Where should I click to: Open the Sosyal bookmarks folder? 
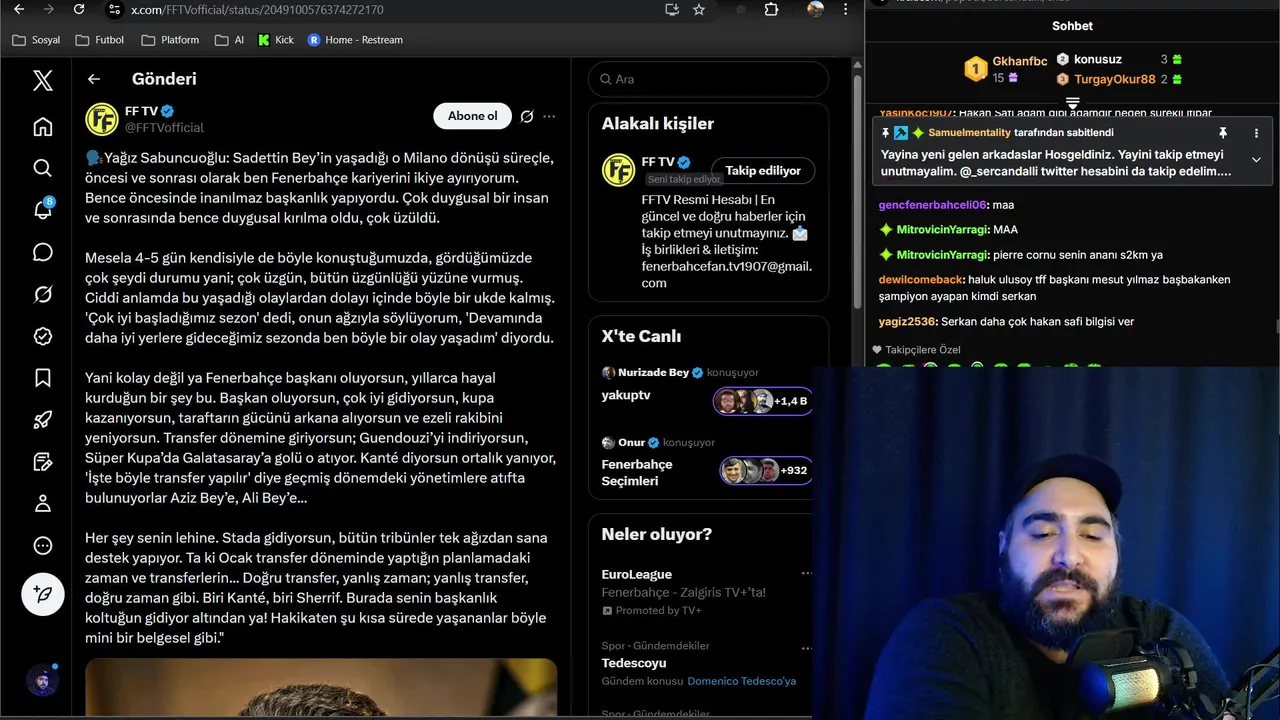tap(36, 40)
